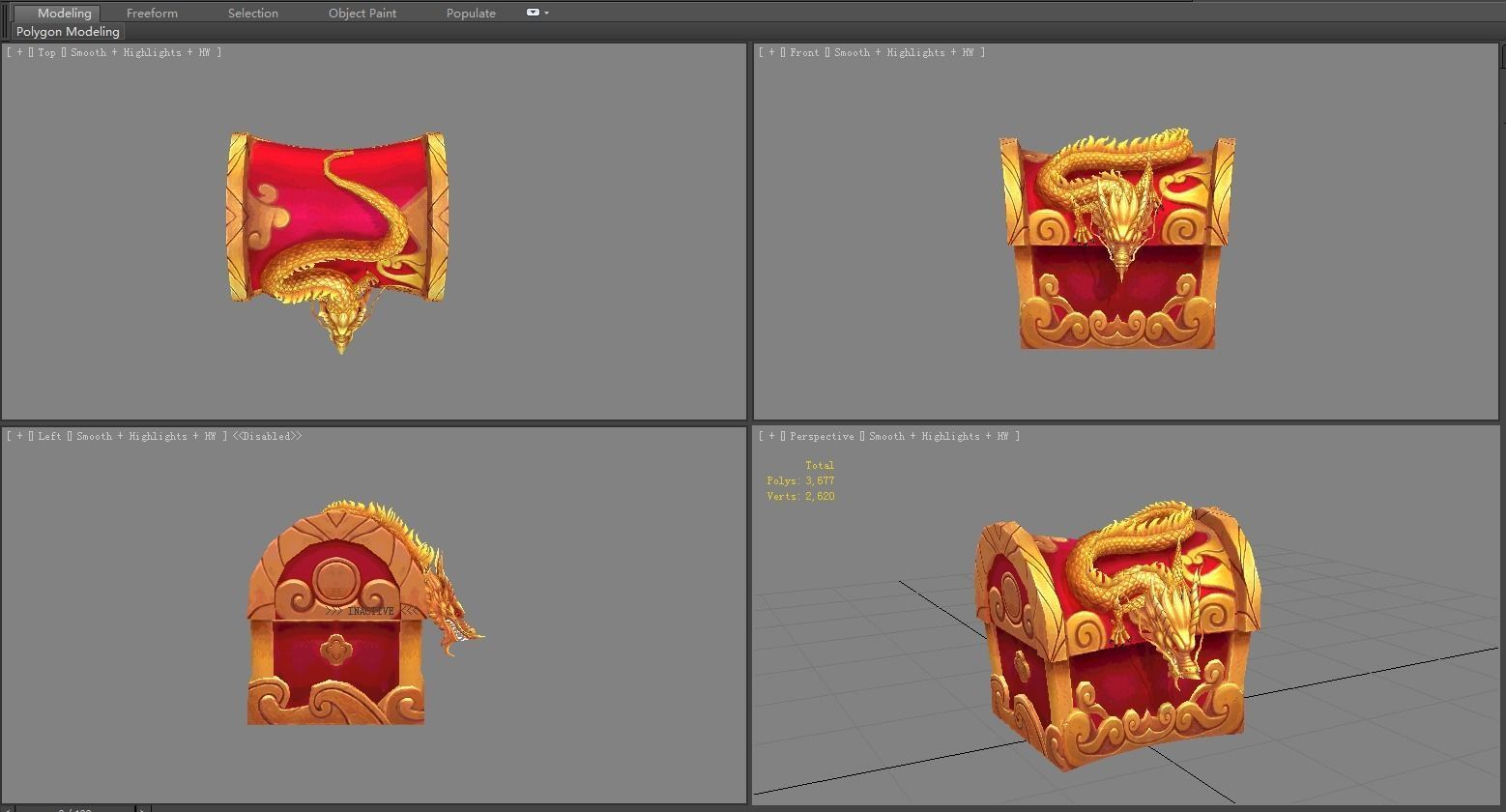Expand the Polygon Modeling panel
1506x812 pixels.
click(x=68, y=31)
